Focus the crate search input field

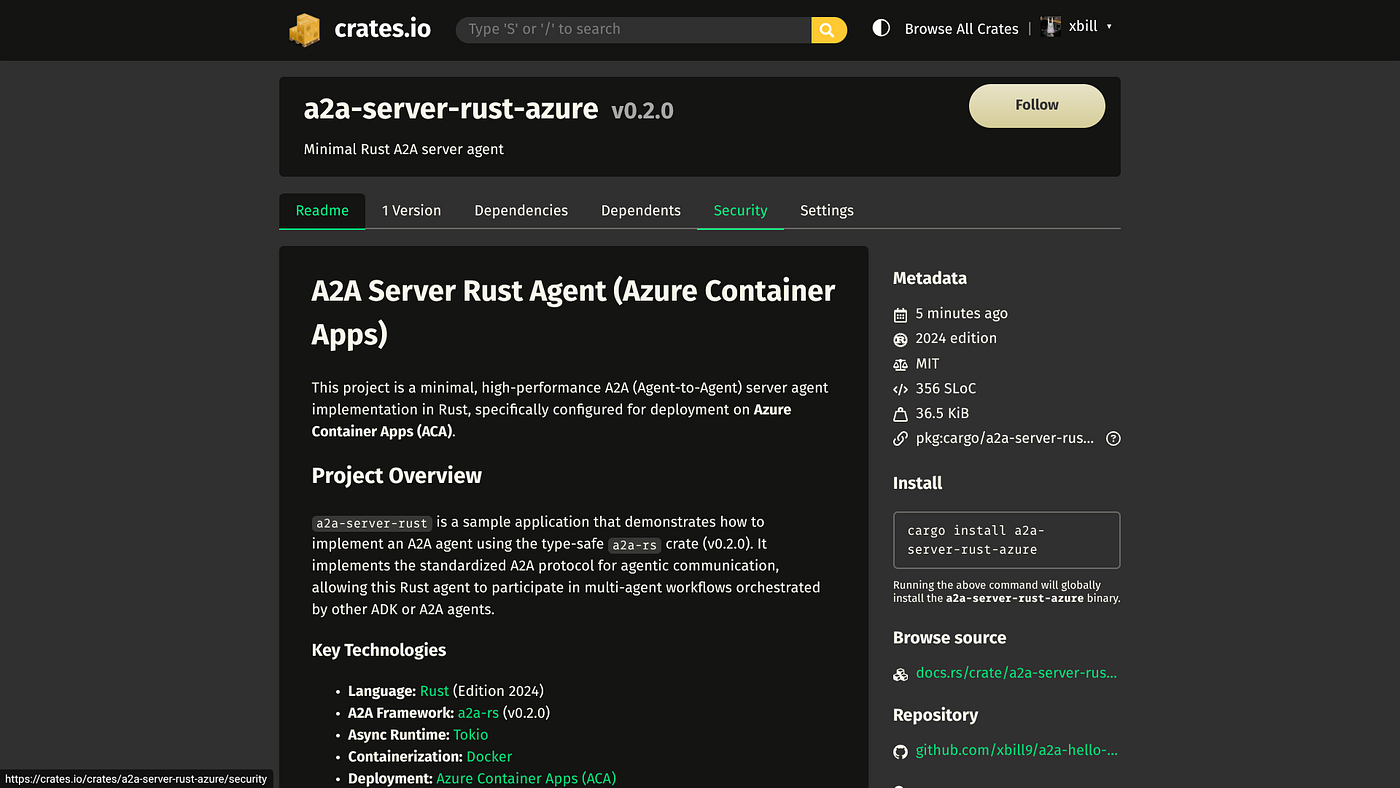tap(634, 30)
